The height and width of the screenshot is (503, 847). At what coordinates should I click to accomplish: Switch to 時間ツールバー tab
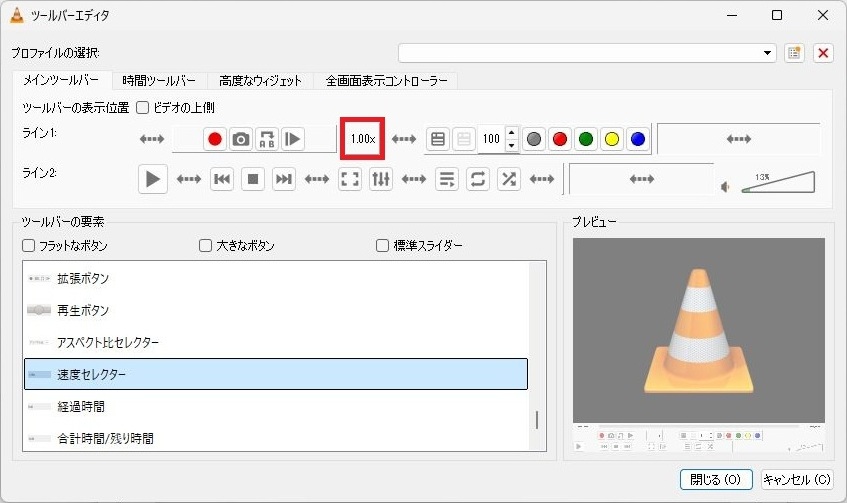tap(159, 81)
